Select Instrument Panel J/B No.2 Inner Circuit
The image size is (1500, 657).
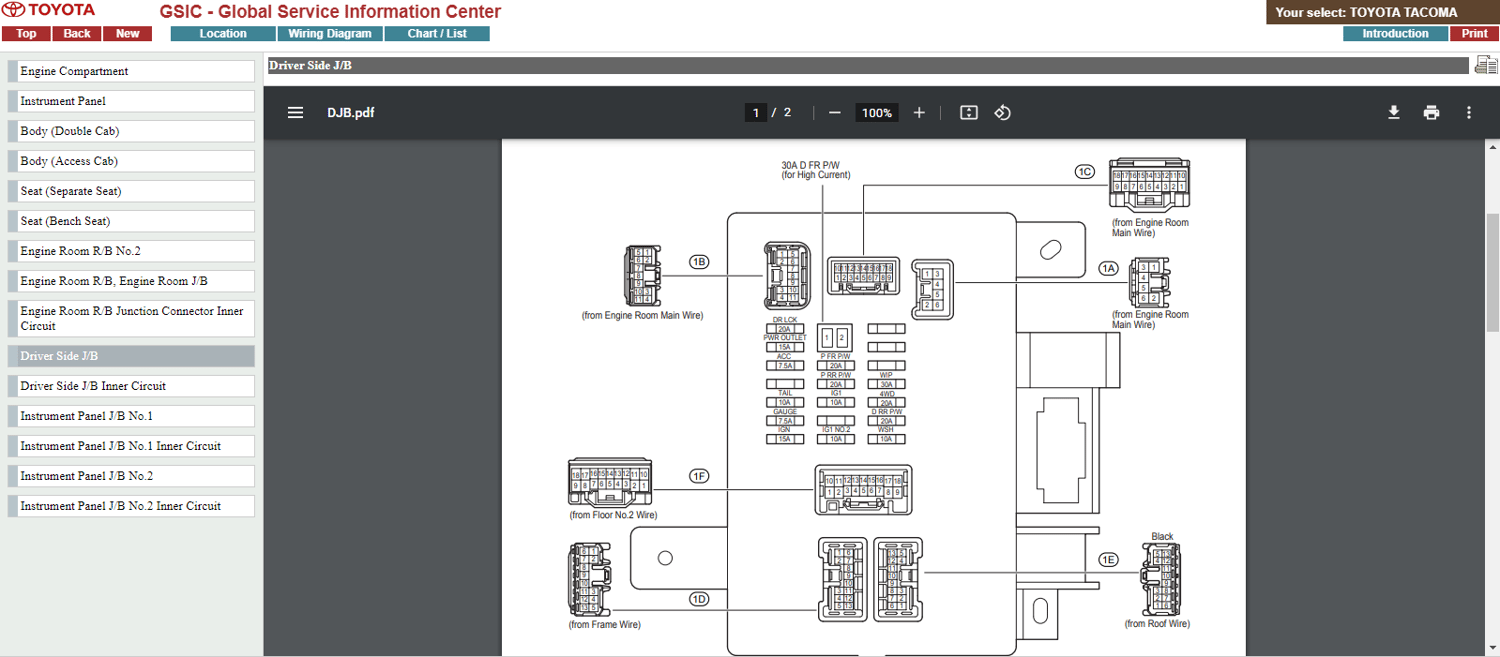pyautogui.click(x=131, y=506)
